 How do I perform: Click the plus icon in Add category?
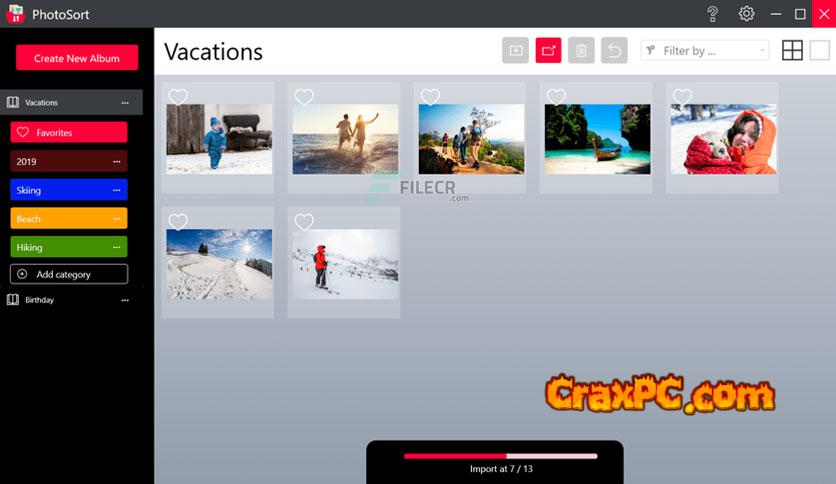22,274
